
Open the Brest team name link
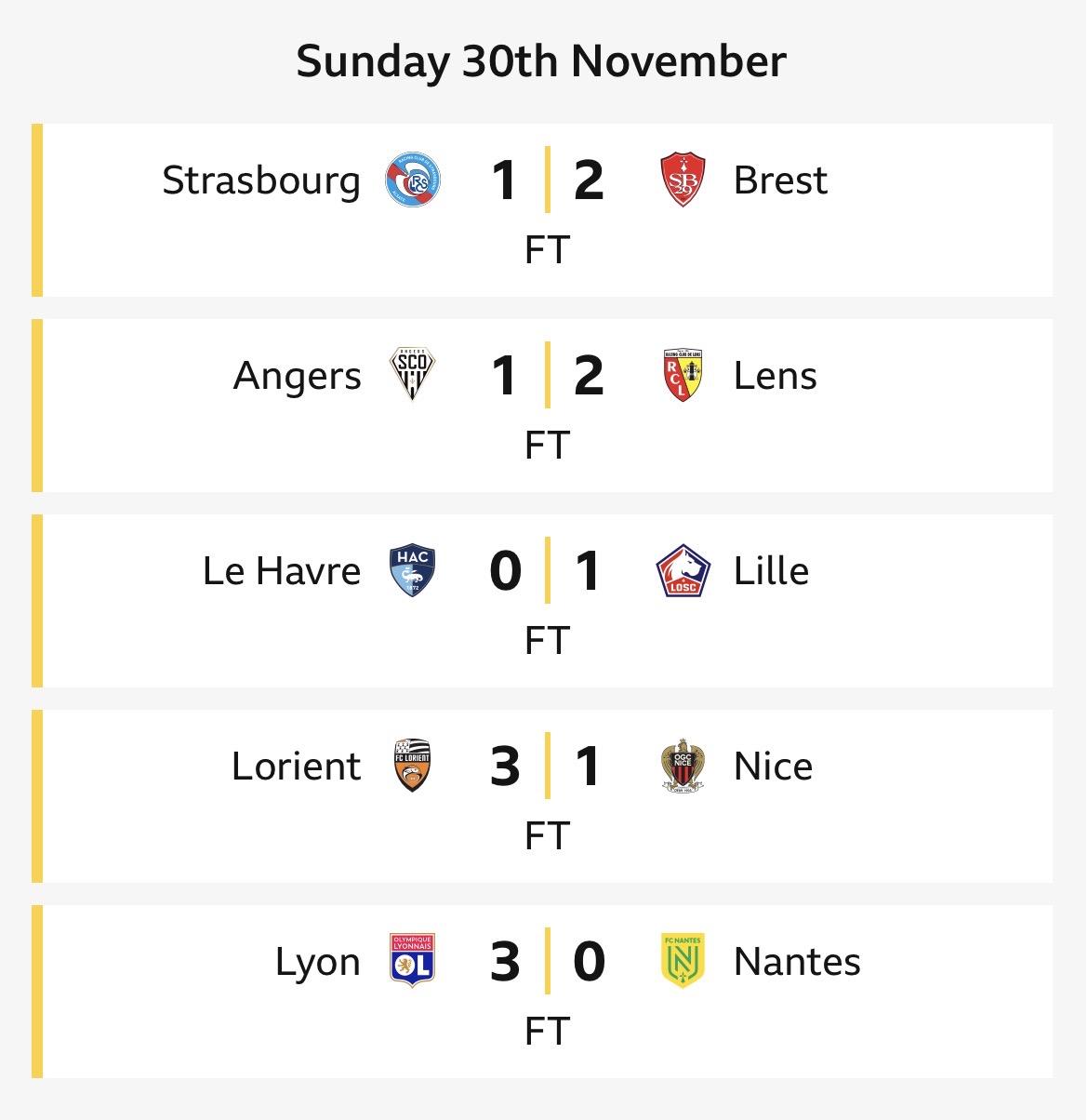(x=780, y=180)
